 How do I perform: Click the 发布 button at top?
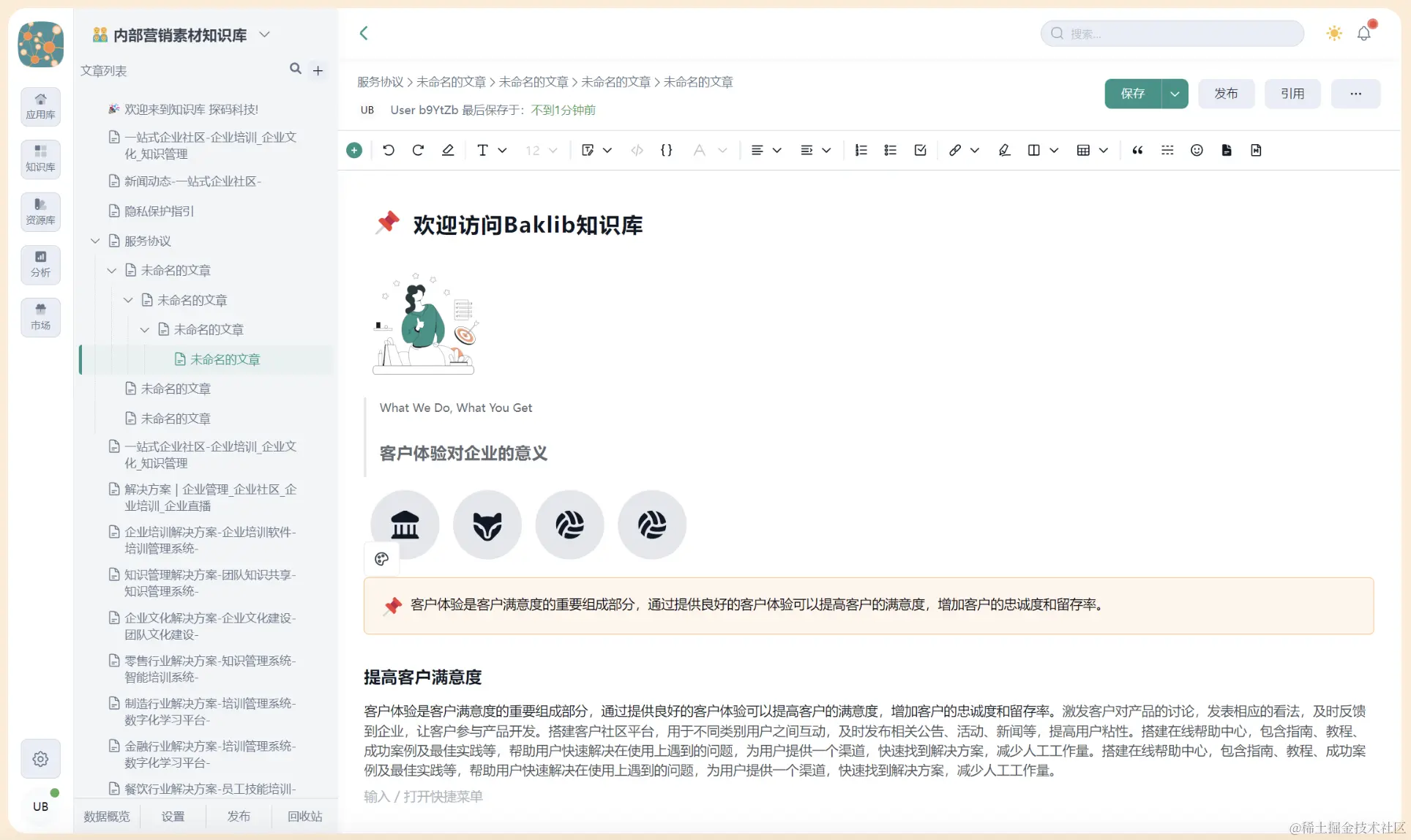1226,94
